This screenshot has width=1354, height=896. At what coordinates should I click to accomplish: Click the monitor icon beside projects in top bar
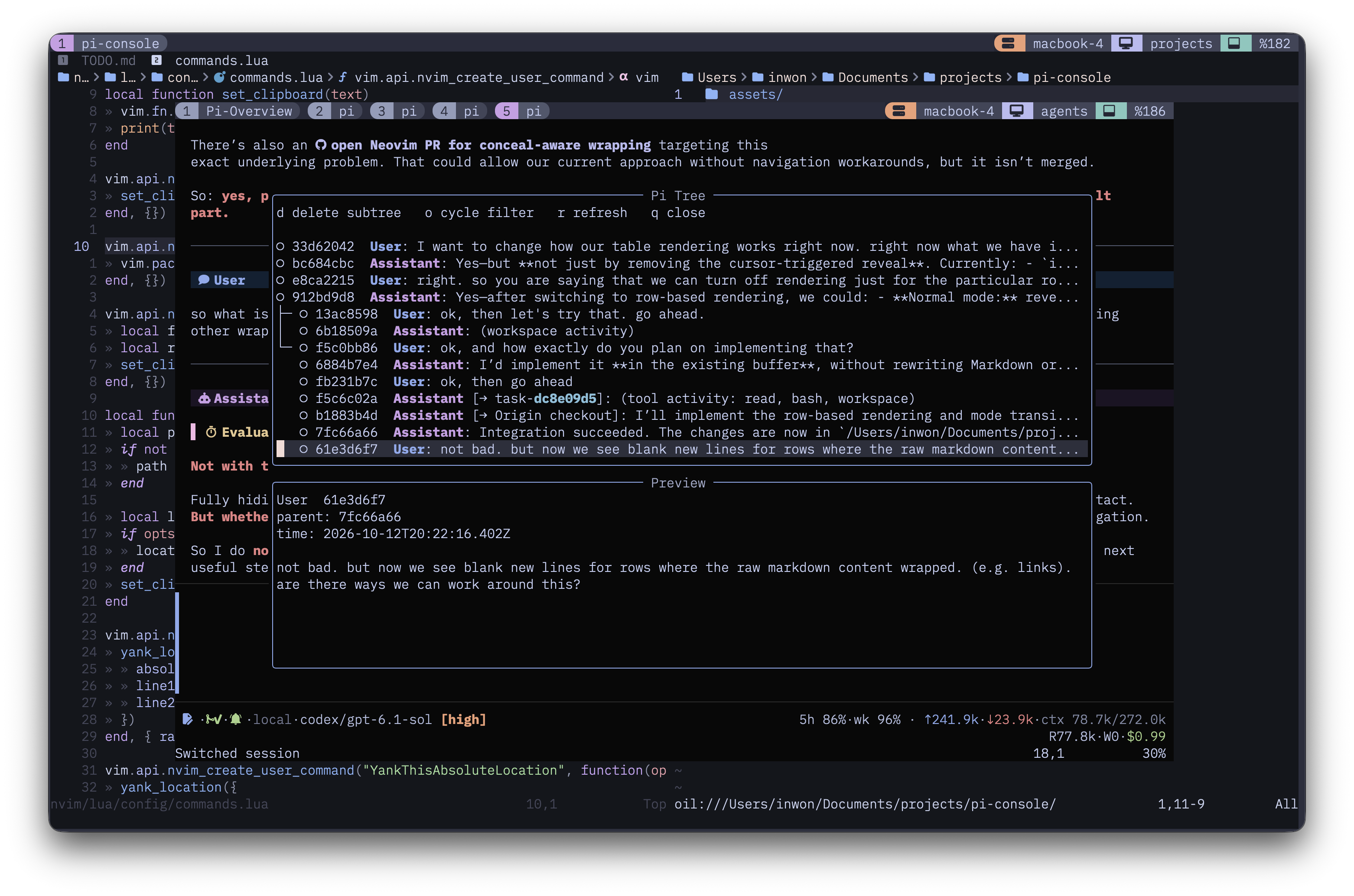pyautogui.click(x=1126, y=43)
